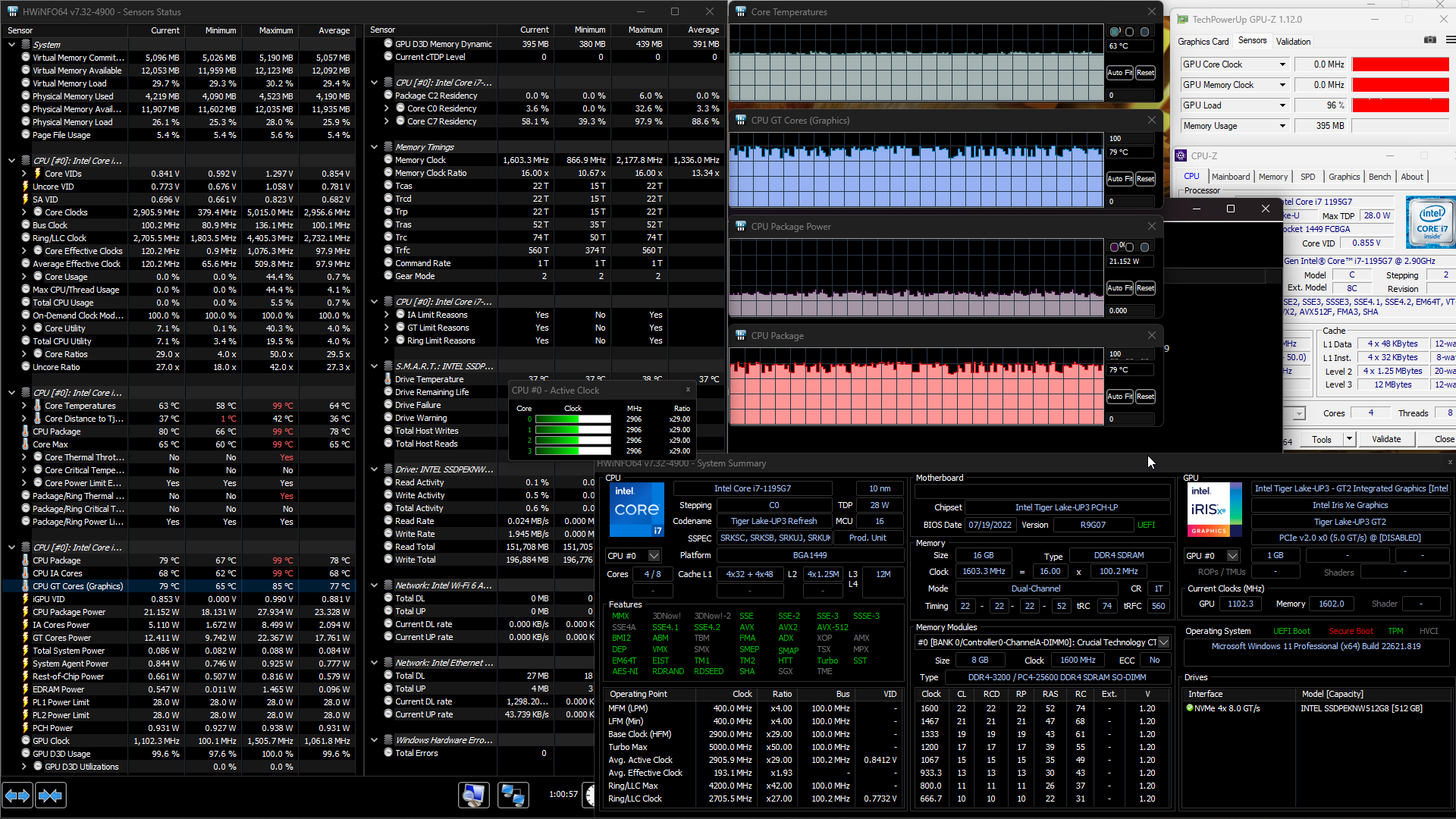Toggle second series dot in CPU Package Power graph
This screenshot has height=819, width=1456.
(x=1130, y=247)
